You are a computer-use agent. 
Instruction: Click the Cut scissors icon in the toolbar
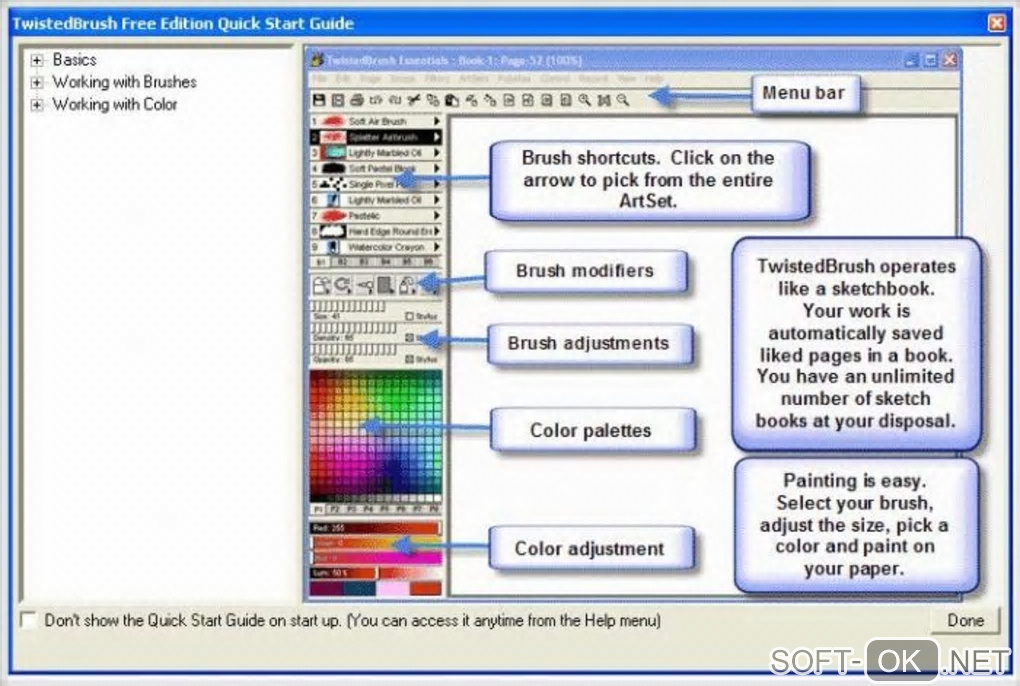414,100
